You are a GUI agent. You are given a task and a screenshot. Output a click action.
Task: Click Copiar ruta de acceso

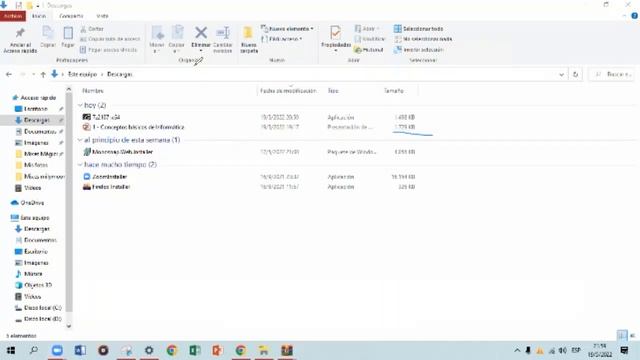click(x=110, y=39)
